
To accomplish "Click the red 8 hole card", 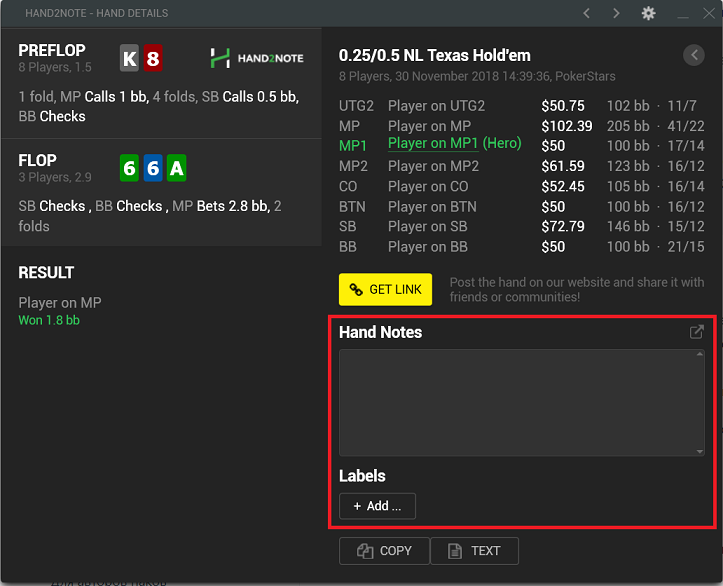I will click(x=153, y=58).
